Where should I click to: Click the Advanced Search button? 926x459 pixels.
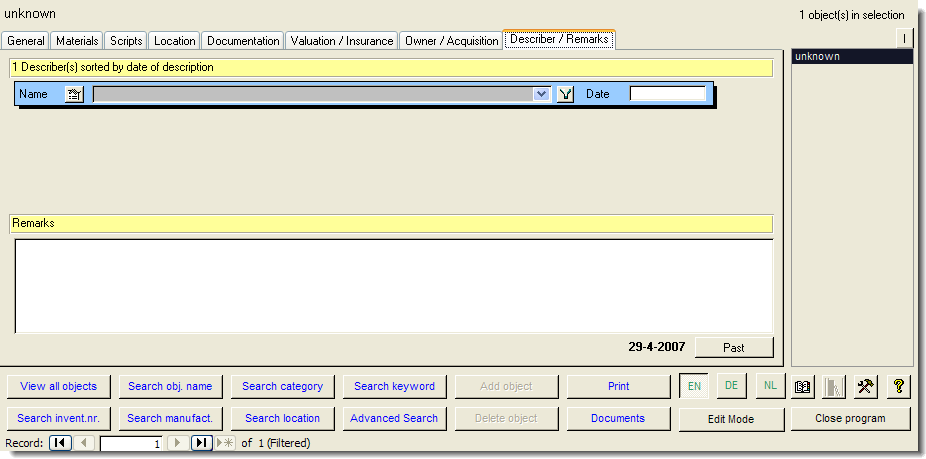(394, 418)
